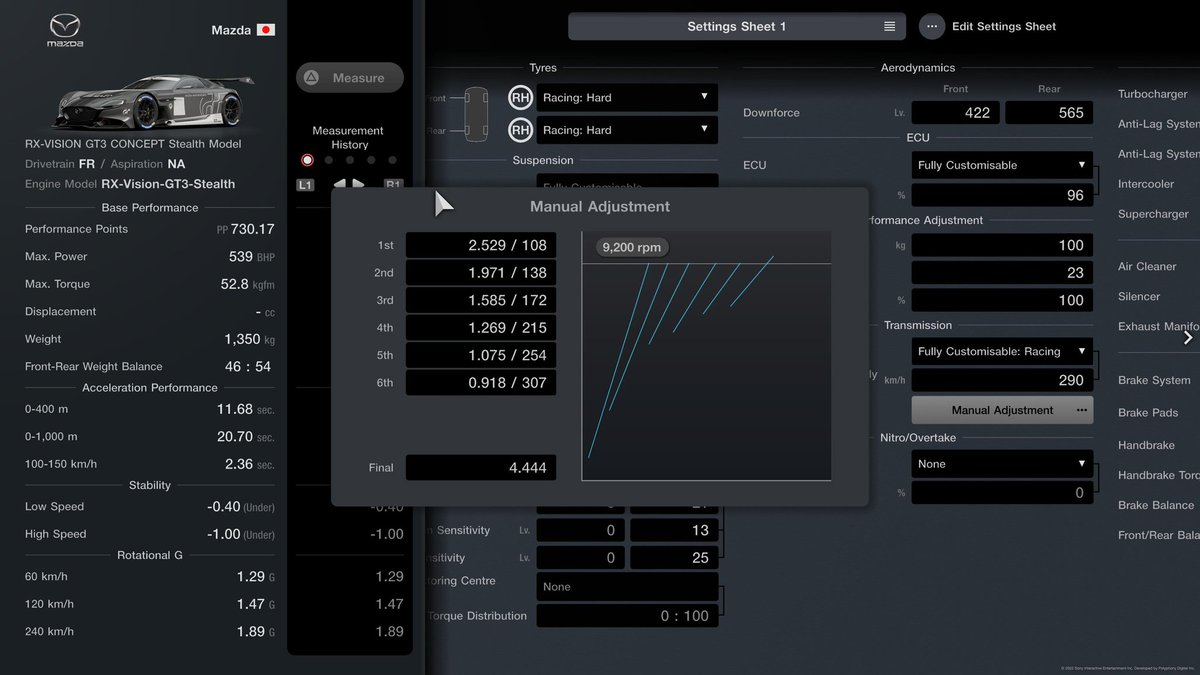1200x675 pixels.
Task: Open the Edit Settings Sheet ellipsis button
Action: pyautogui.click(x=932, y=27)
